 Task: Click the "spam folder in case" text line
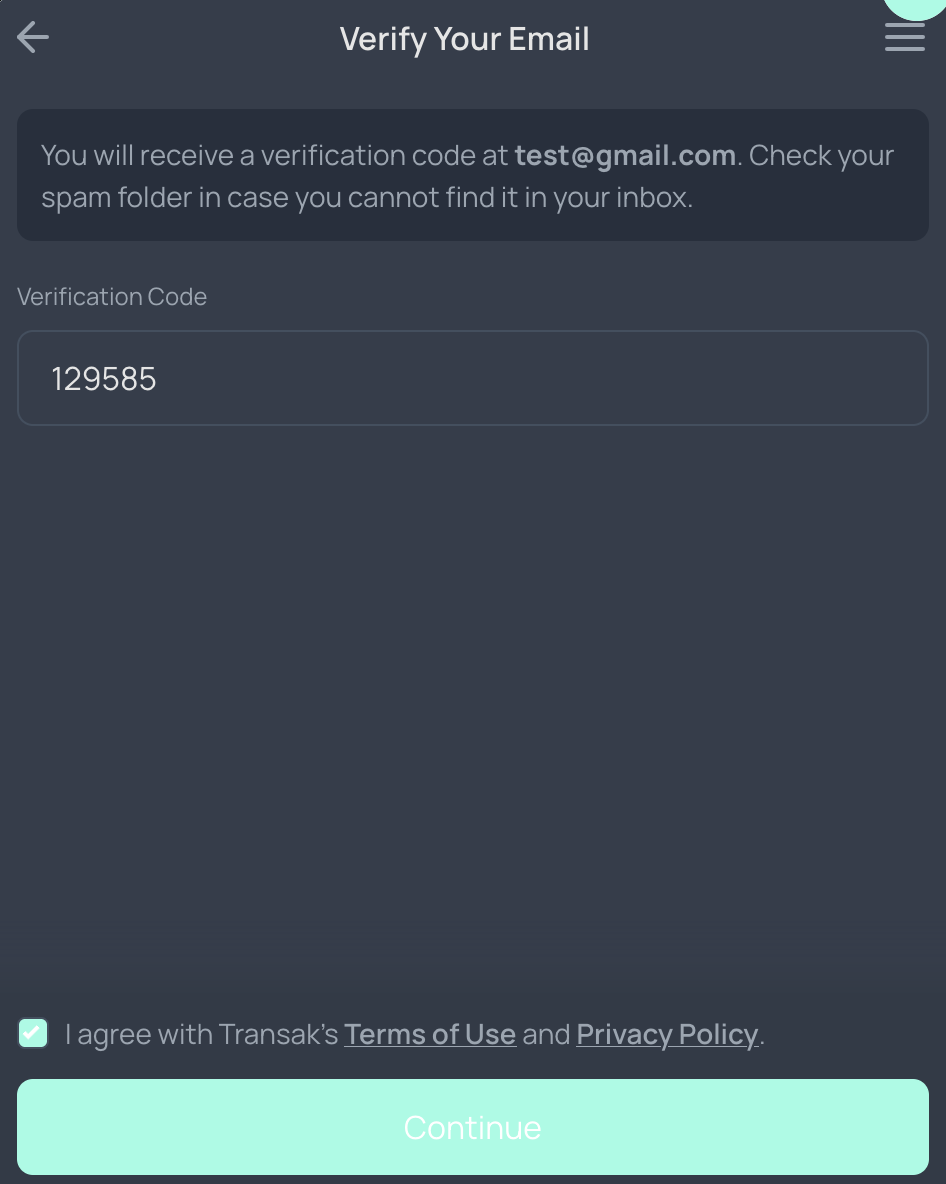(x=165, y=198)
